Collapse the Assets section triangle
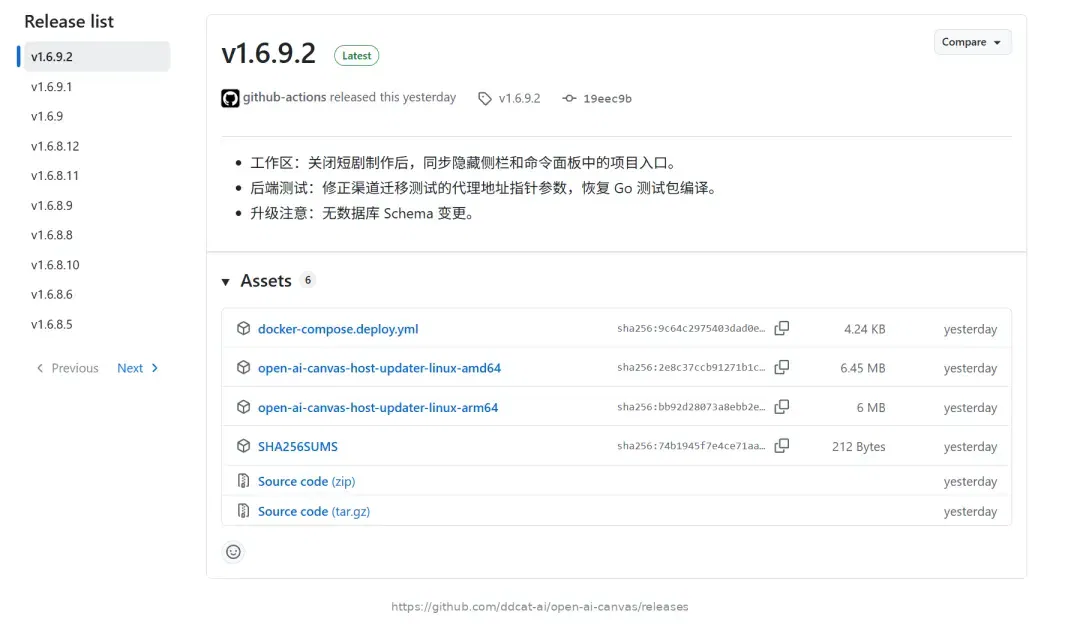The image size is (1080, 625). click(225, 281)
